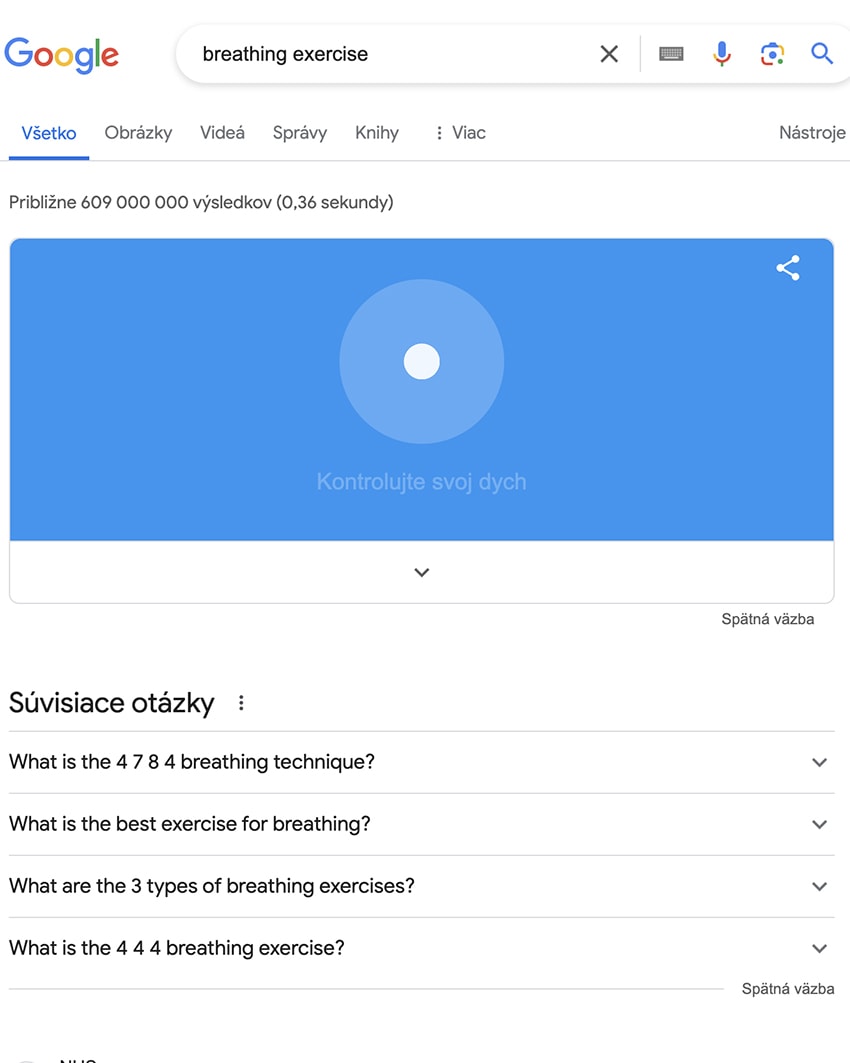The height and width of the screenshot is (1063, 850).
Task: Share the breathing exercise widget
Action: click(788, 268)
